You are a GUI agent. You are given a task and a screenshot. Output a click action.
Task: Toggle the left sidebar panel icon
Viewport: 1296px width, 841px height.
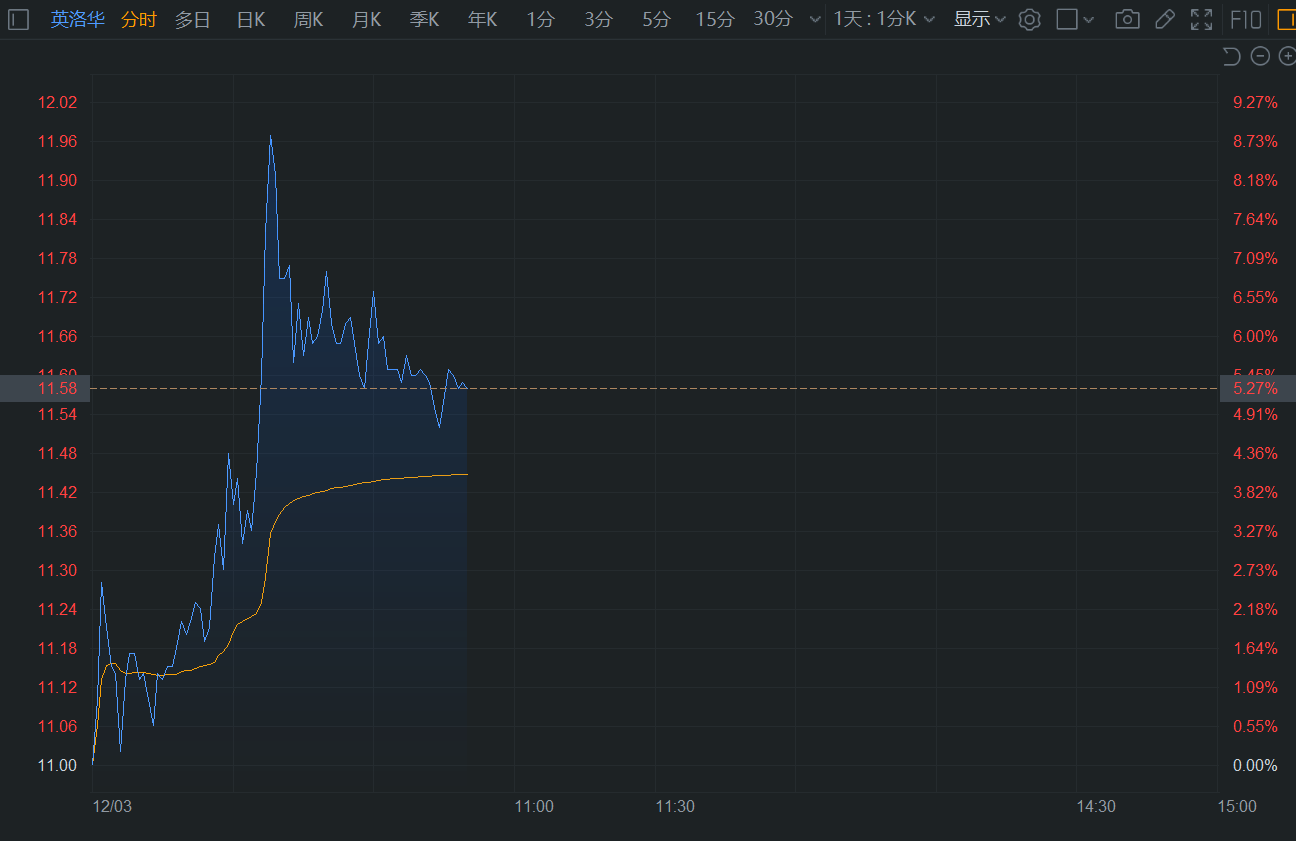click(19, 19)
